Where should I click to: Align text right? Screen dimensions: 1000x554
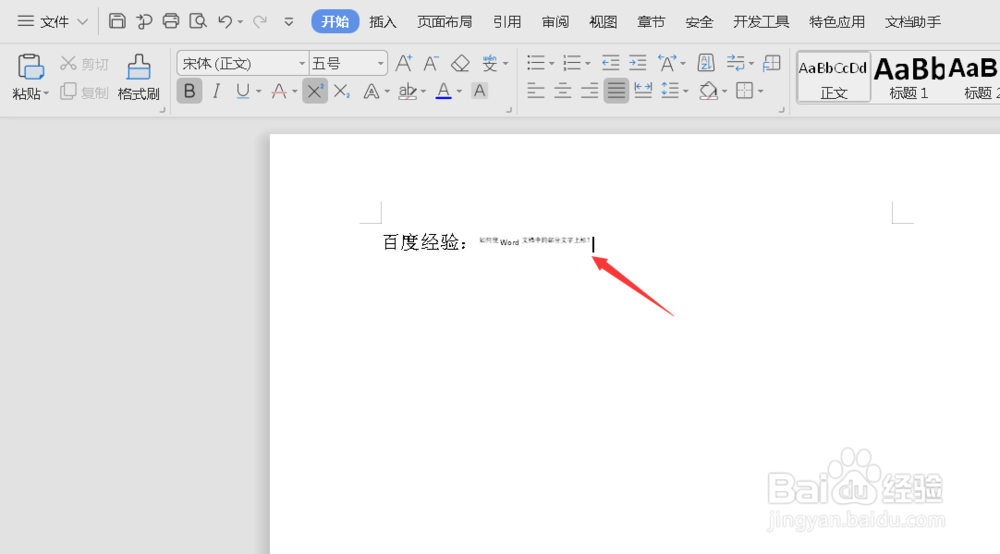click(x=589, y=91)
